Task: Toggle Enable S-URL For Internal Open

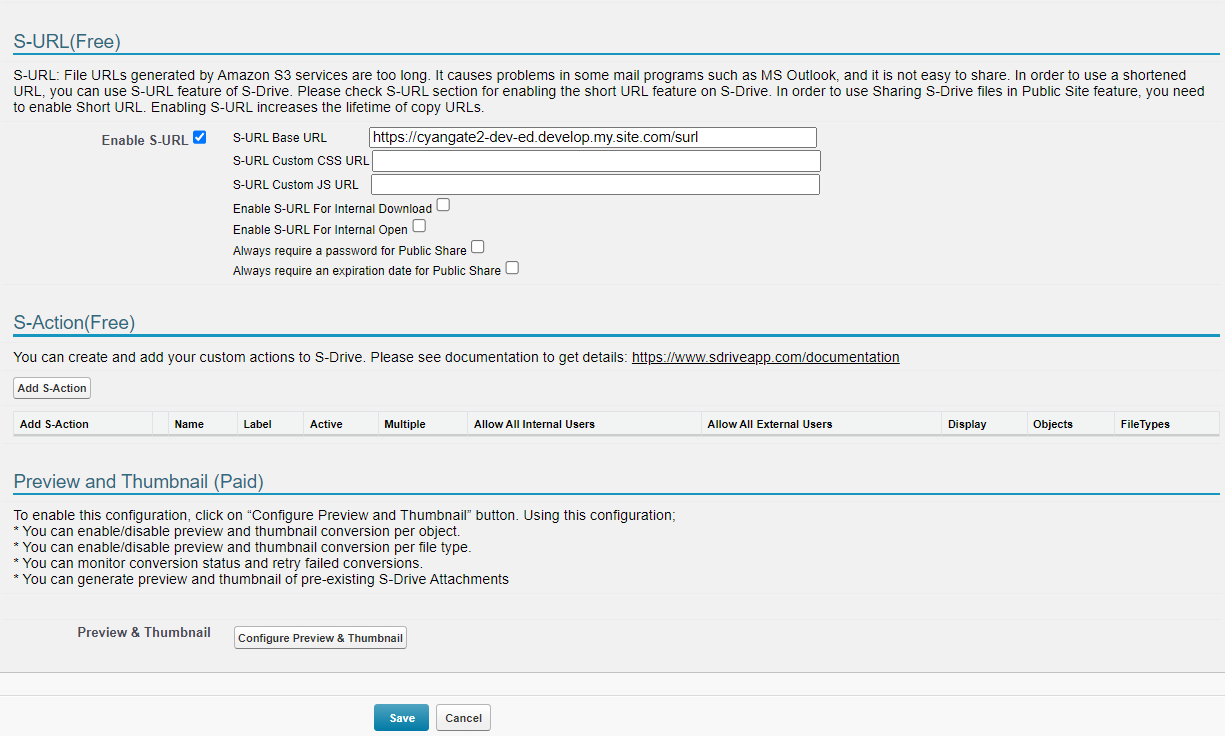Action: click(419, 226)
